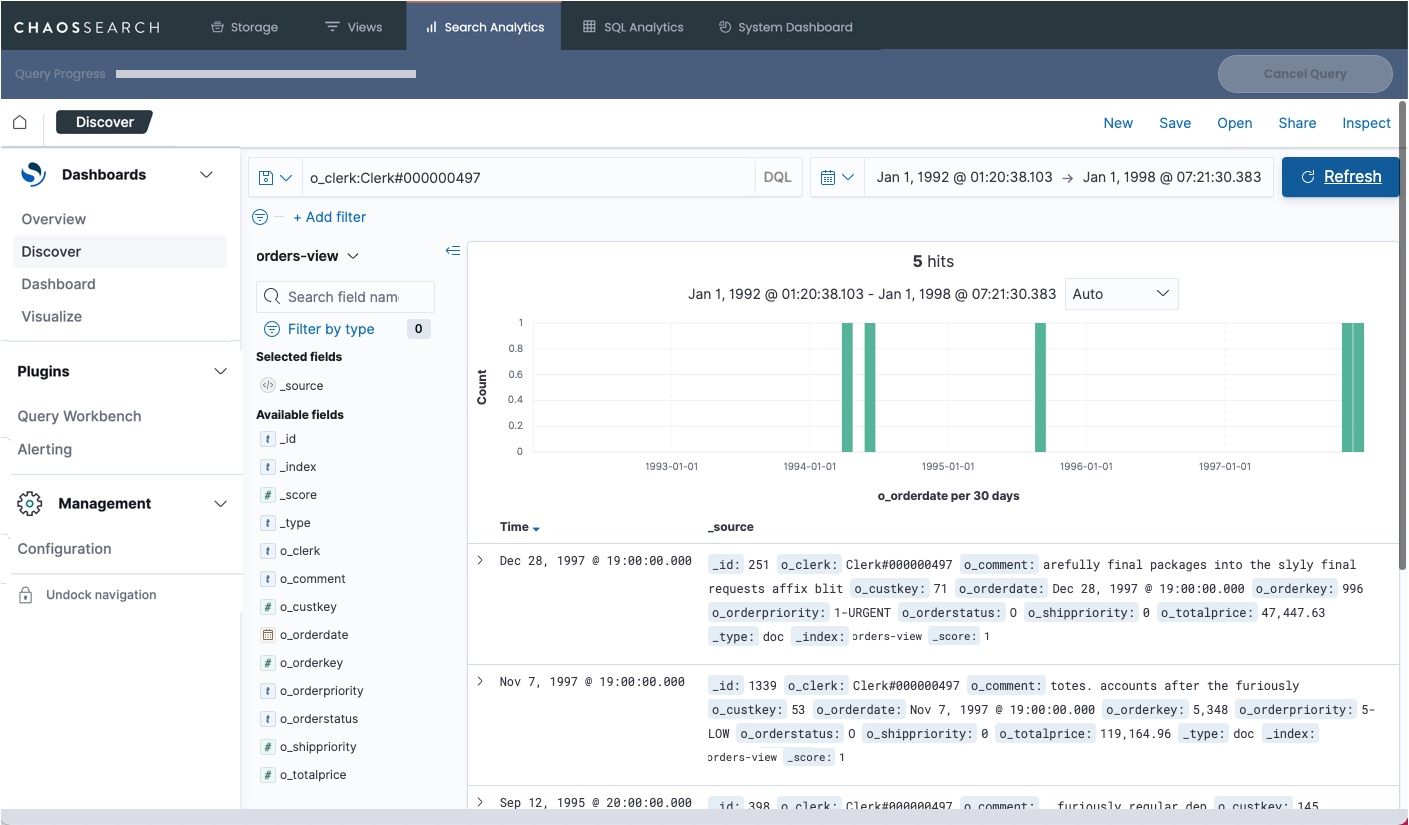This screenshot has height=825, width=1409.
Task: Open Configuration under Management
Action: coord(65,549)
